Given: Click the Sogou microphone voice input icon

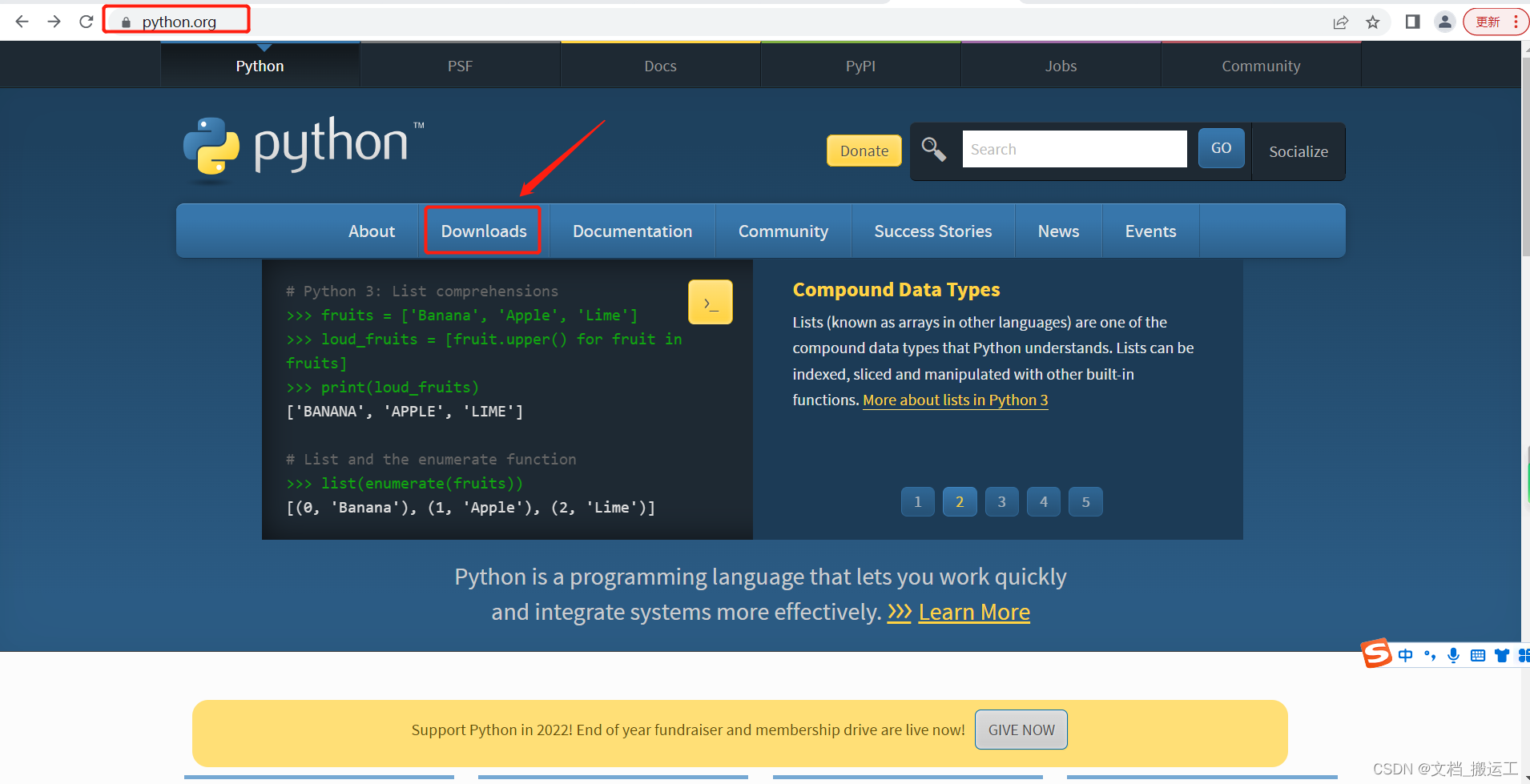Looking at the screenshot, I should [1454, 655].
